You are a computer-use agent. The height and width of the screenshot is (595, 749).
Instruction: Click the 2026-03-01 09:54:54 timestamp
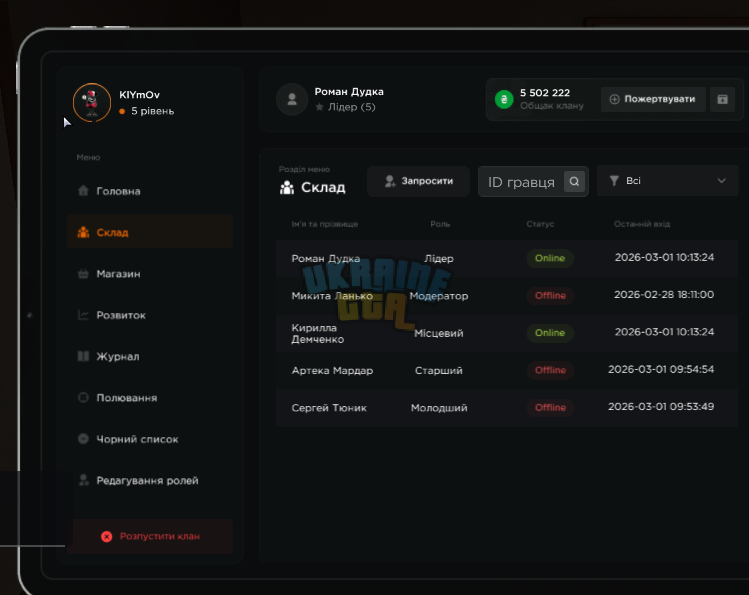[661, 369]
